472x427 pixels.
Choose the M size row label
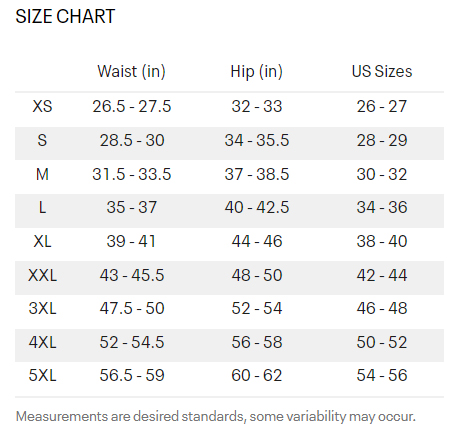click(x=42, y=174)
